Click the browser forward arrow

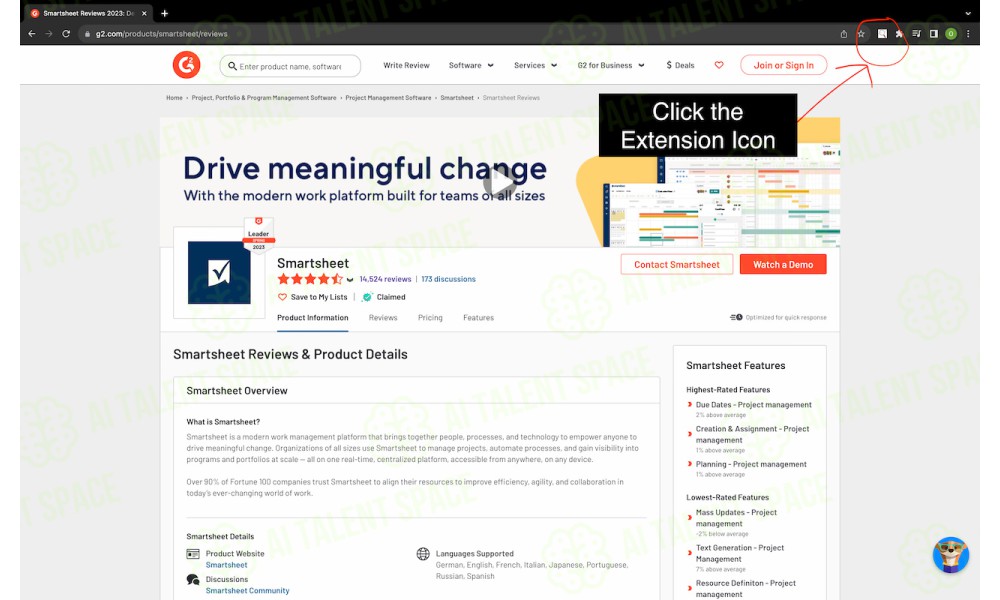point(48,34)
